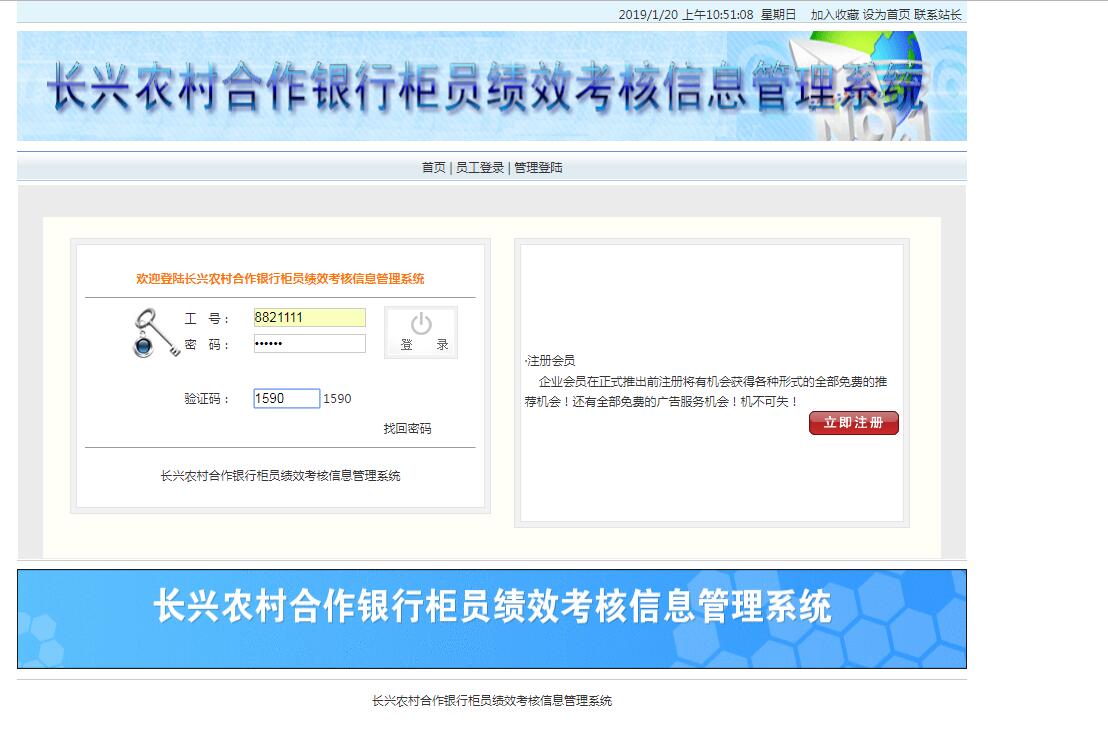Viewport: 1108px width, 736px height.
Task: Focus the 密码 password field
Action: pos(310,343)
